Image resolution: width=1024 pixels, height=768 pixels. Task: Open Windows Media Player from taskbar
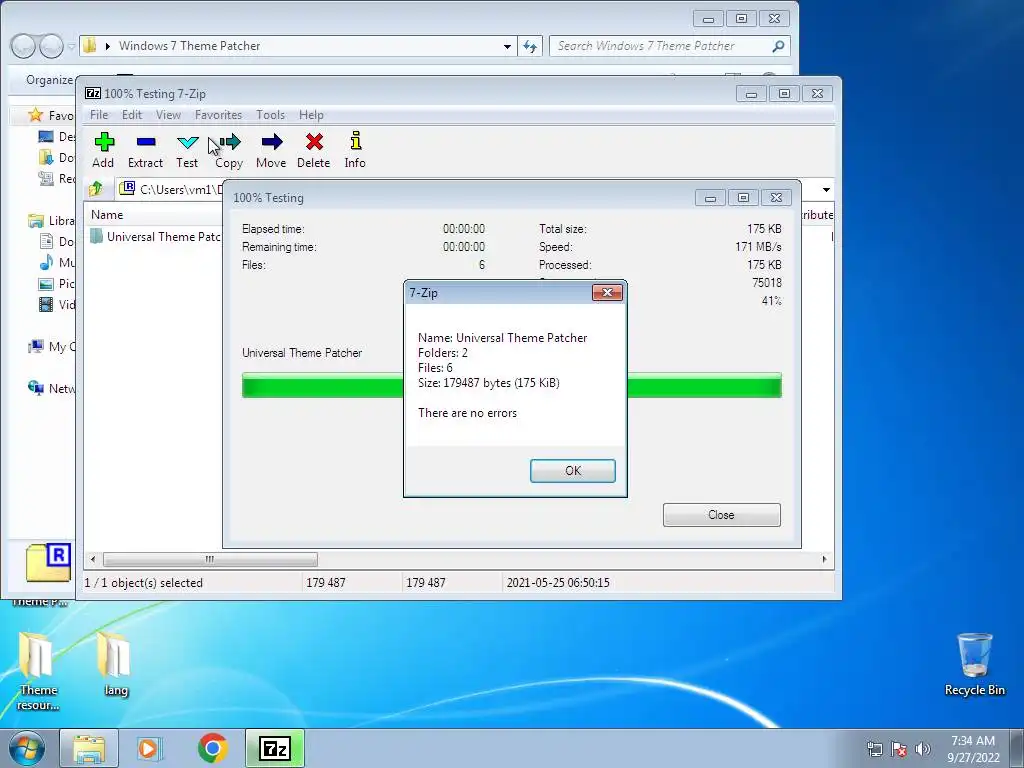tap(149, 748)
